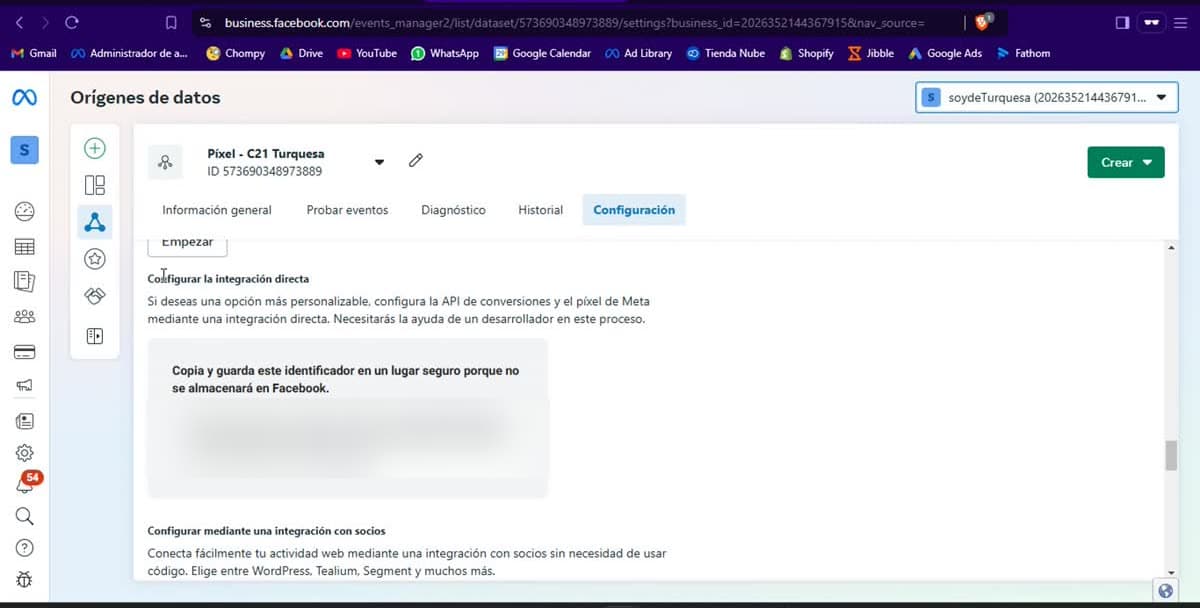Toggle the browser sidebar panel icon

pyautogui.click(x=1122, y=22)
